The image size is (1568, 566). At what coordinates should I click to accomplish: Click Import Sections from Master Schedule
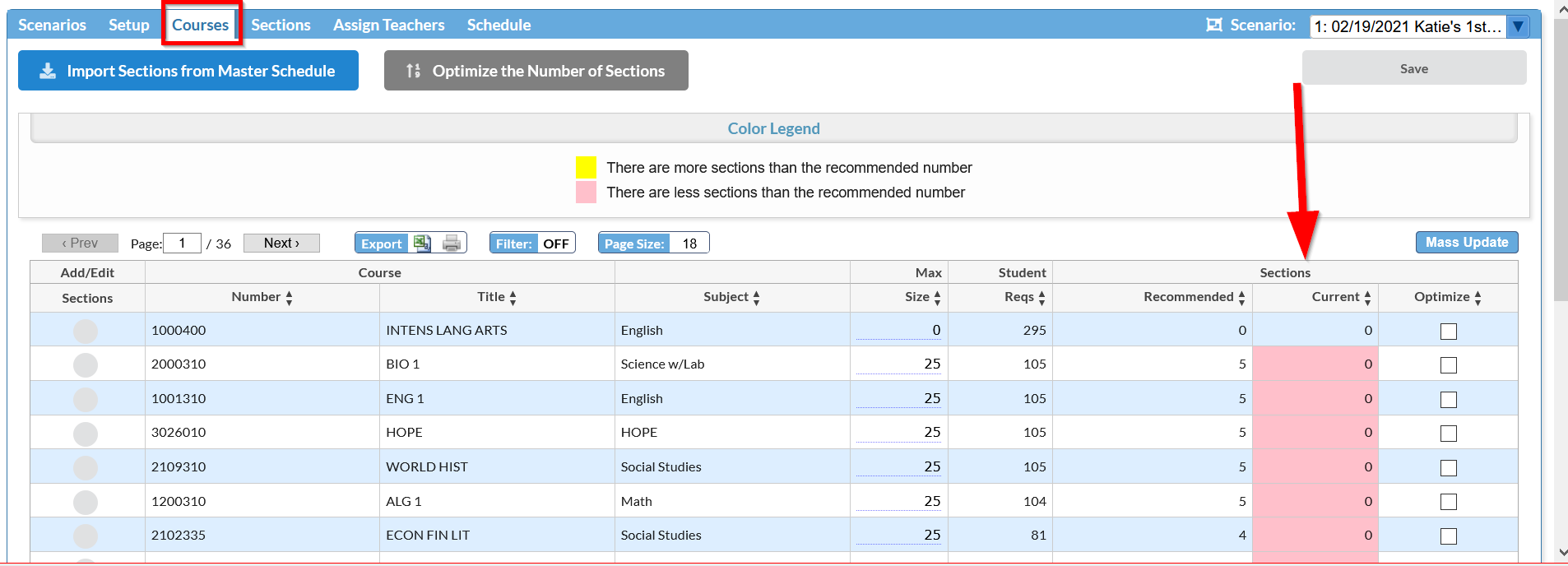point(188,71)
